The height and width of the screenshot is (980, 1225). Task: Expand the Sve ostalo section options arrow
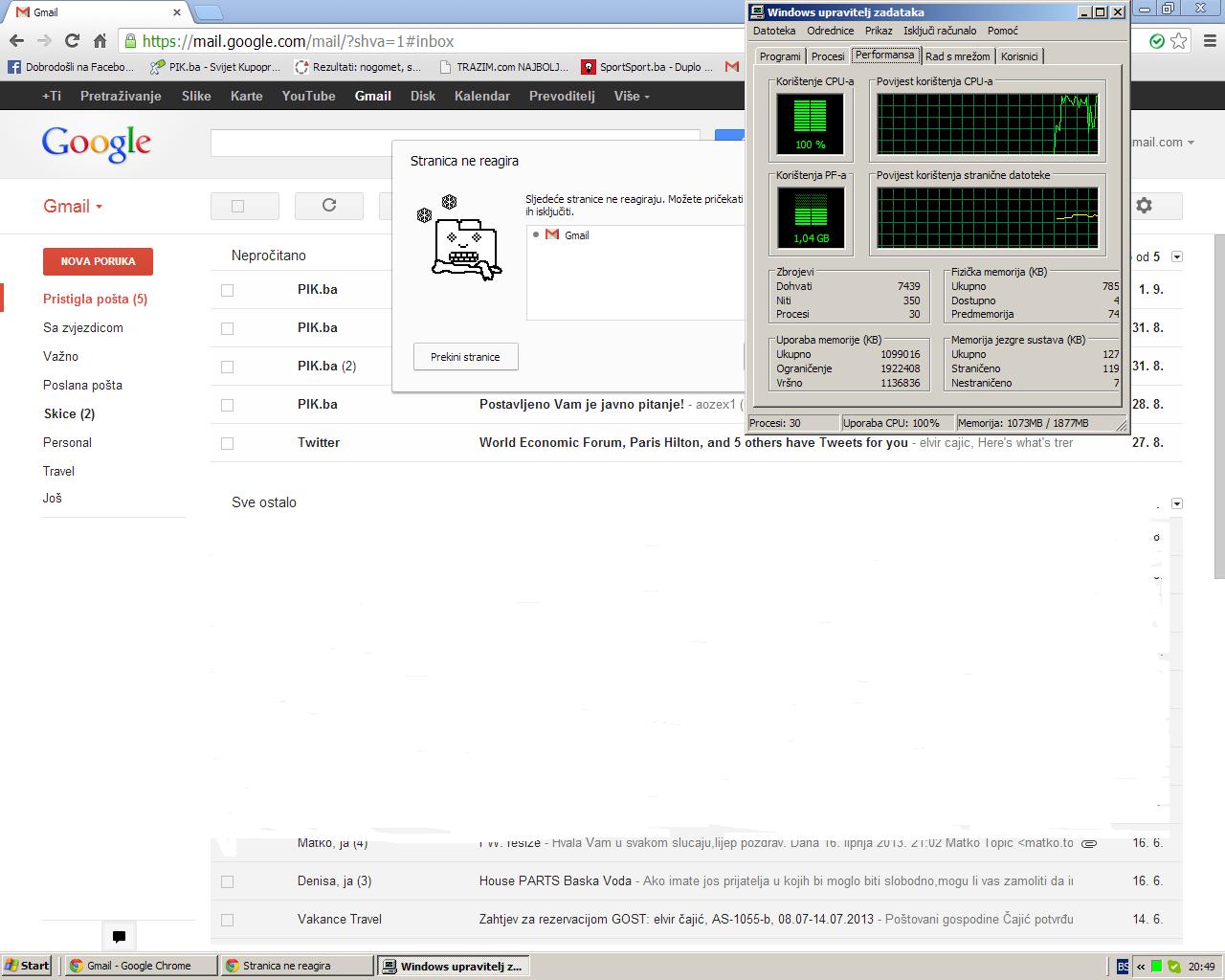click(1177, 503)
